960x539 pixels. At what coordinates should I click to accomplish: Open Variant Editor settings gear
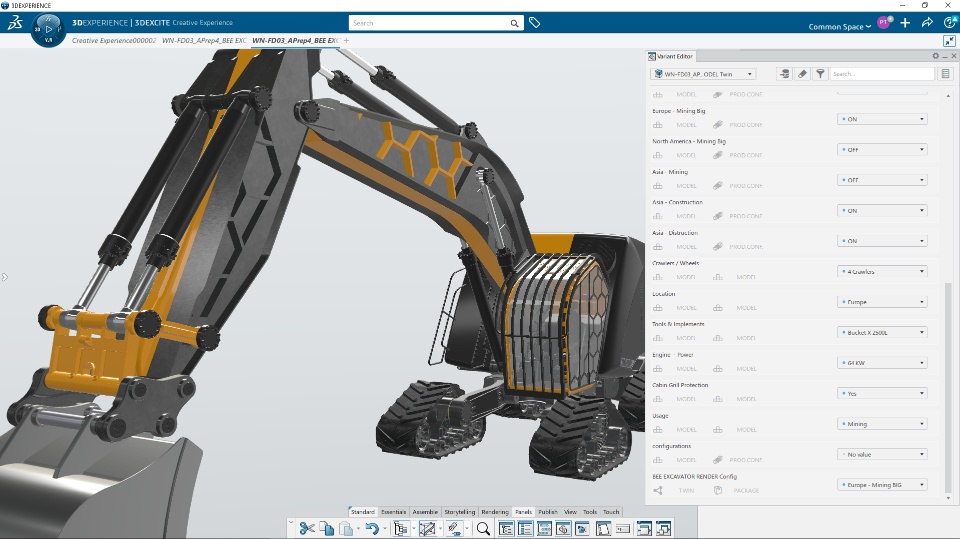(936, 56)
